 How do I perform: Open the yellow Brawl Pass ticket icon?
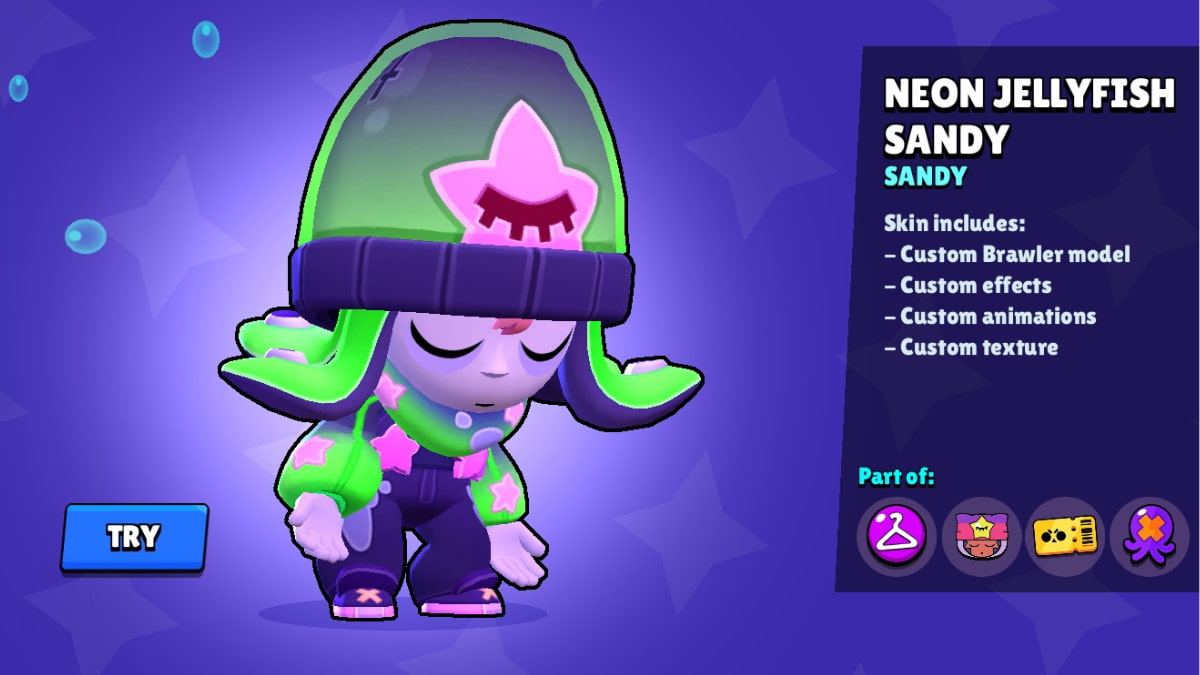(1065, 537)
